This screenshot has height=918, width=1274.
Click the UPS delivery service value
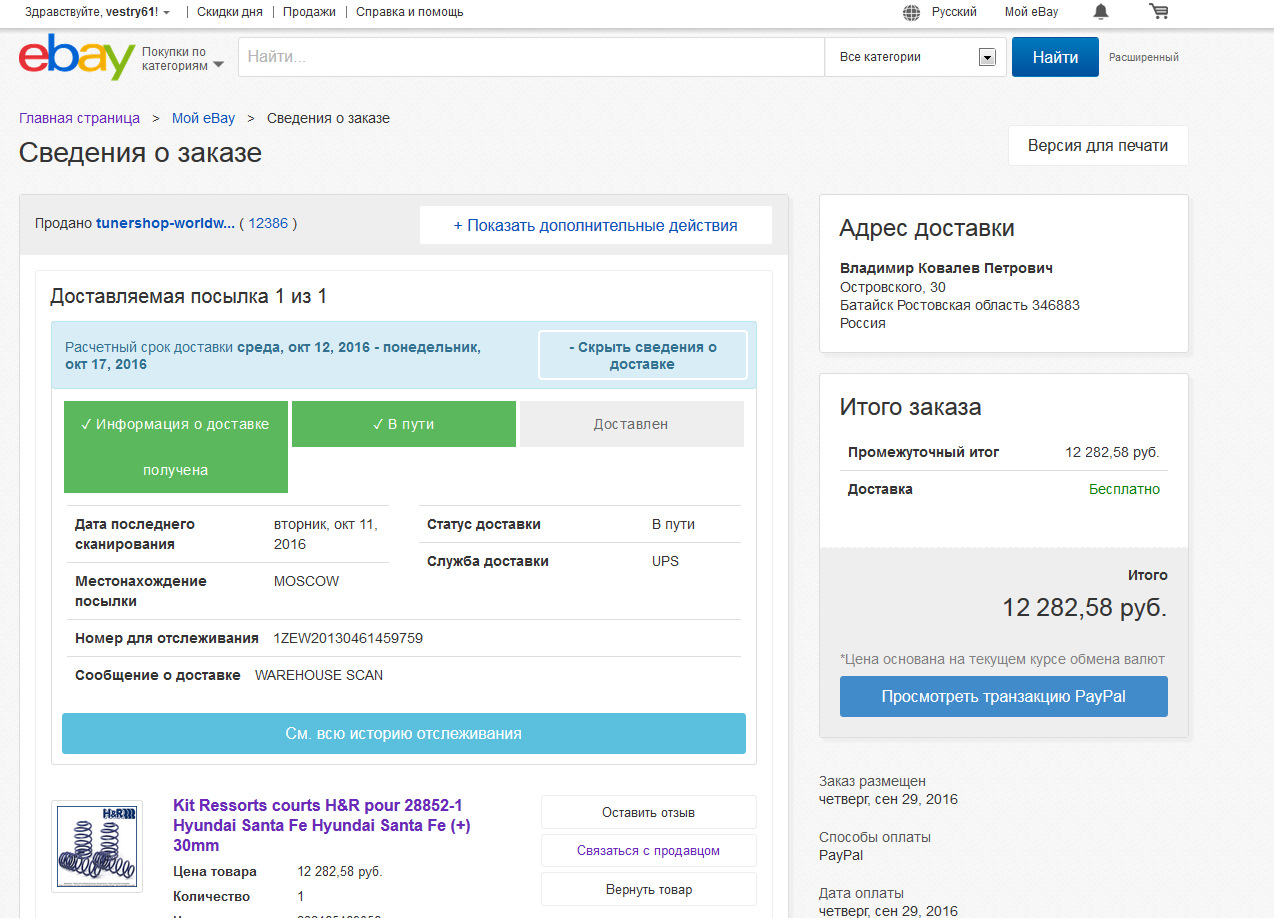[665, 561]
